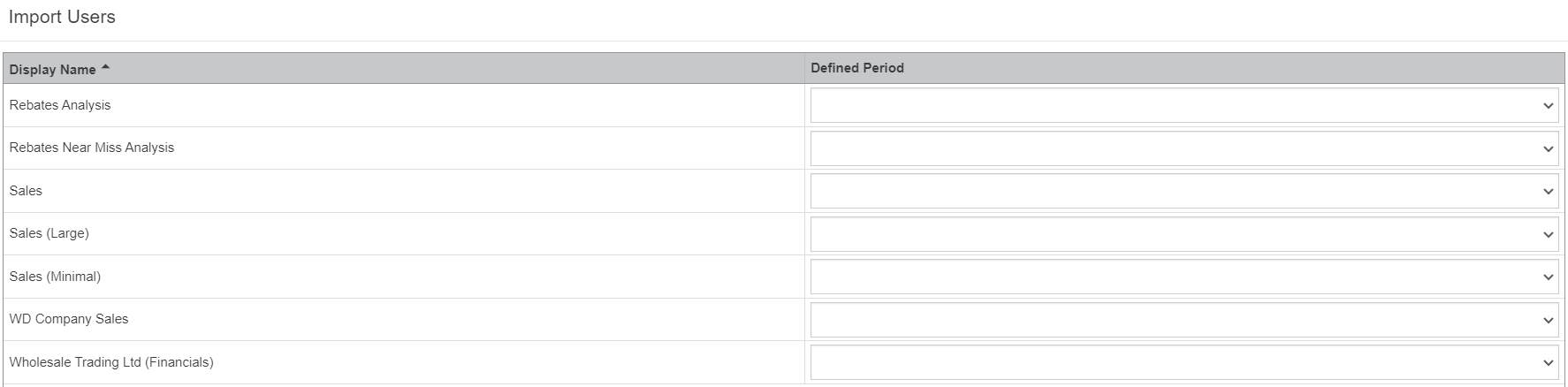Sort by the Display Name column header

53,69
